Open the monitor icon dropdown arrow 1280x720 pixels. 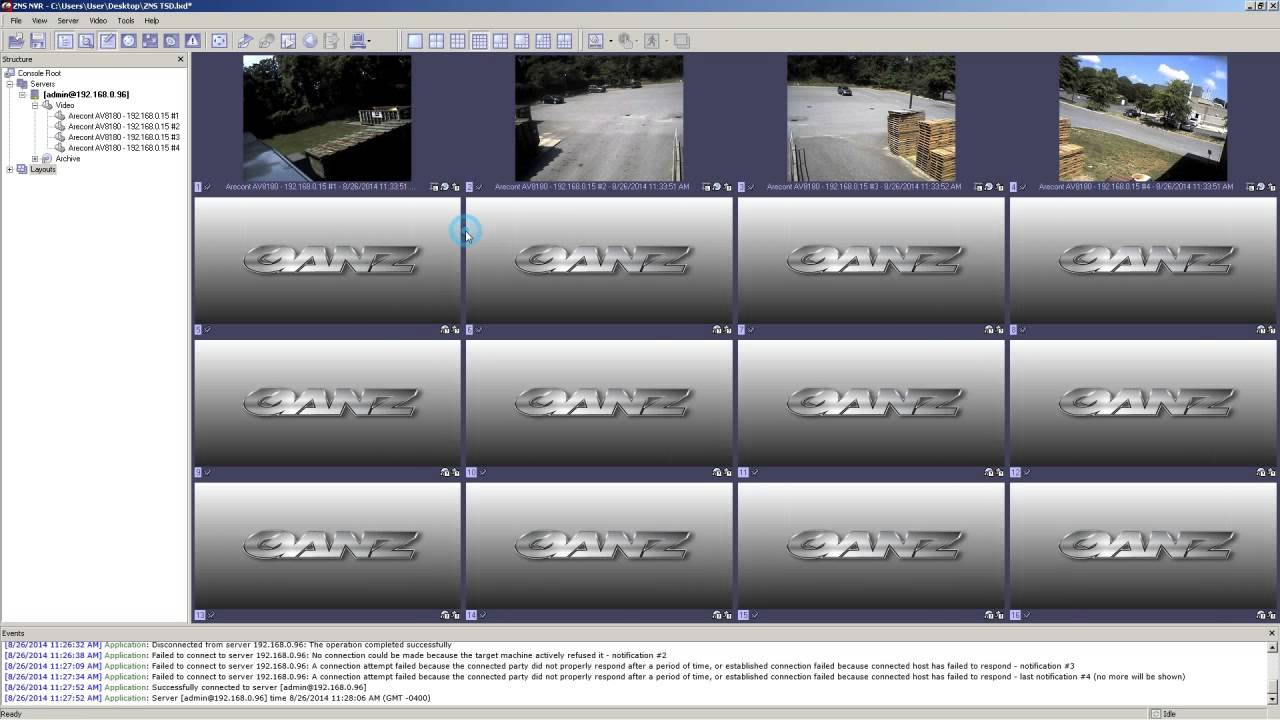(x=370, y=42)
